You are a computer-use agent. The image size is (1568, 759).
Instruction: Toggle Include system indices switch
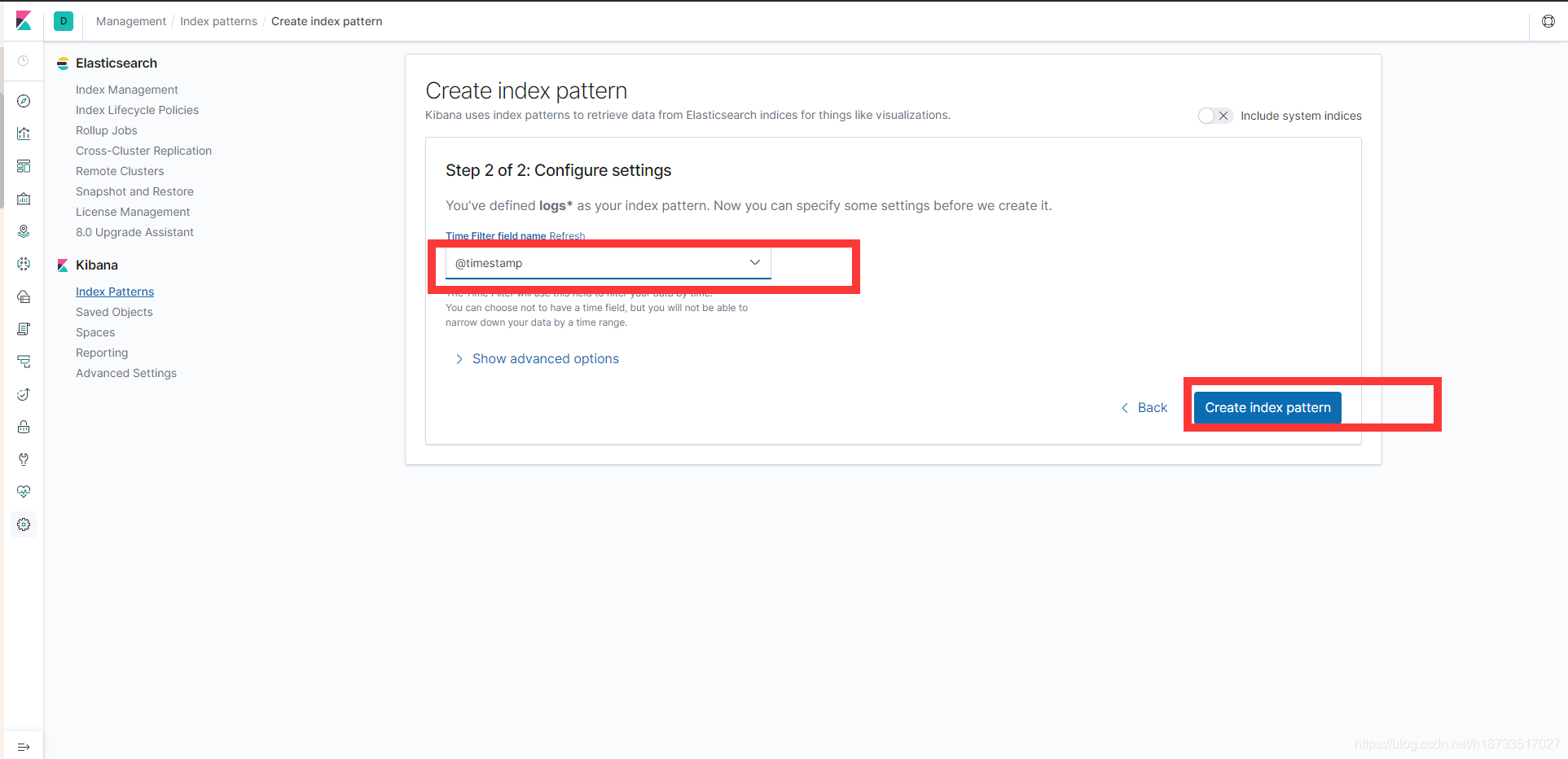tap(1214, 116)
